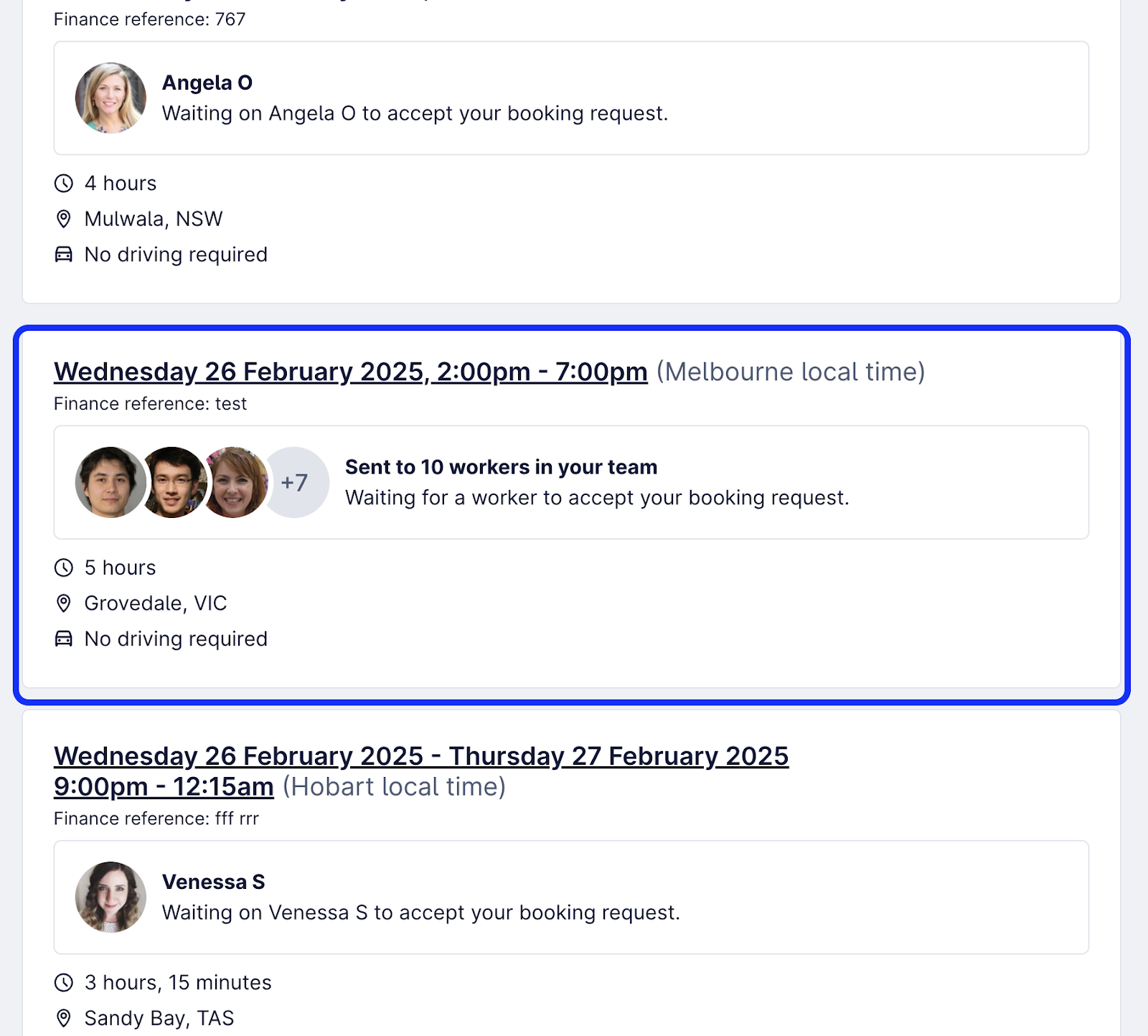Click the glasses-wearing worker avatar
The width and height of the screenshot is (1148, 1036).
pos(174,482)
